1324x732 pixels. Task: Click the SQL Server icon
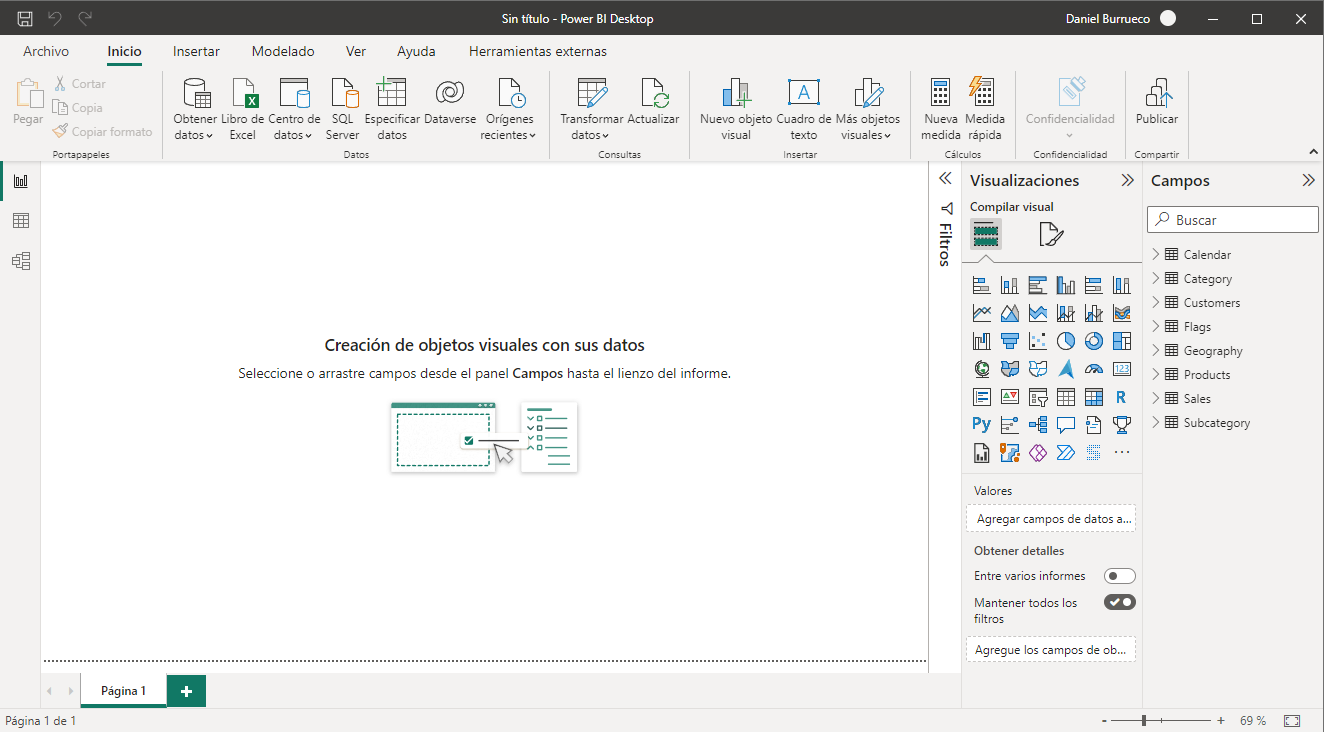(343, 94)
